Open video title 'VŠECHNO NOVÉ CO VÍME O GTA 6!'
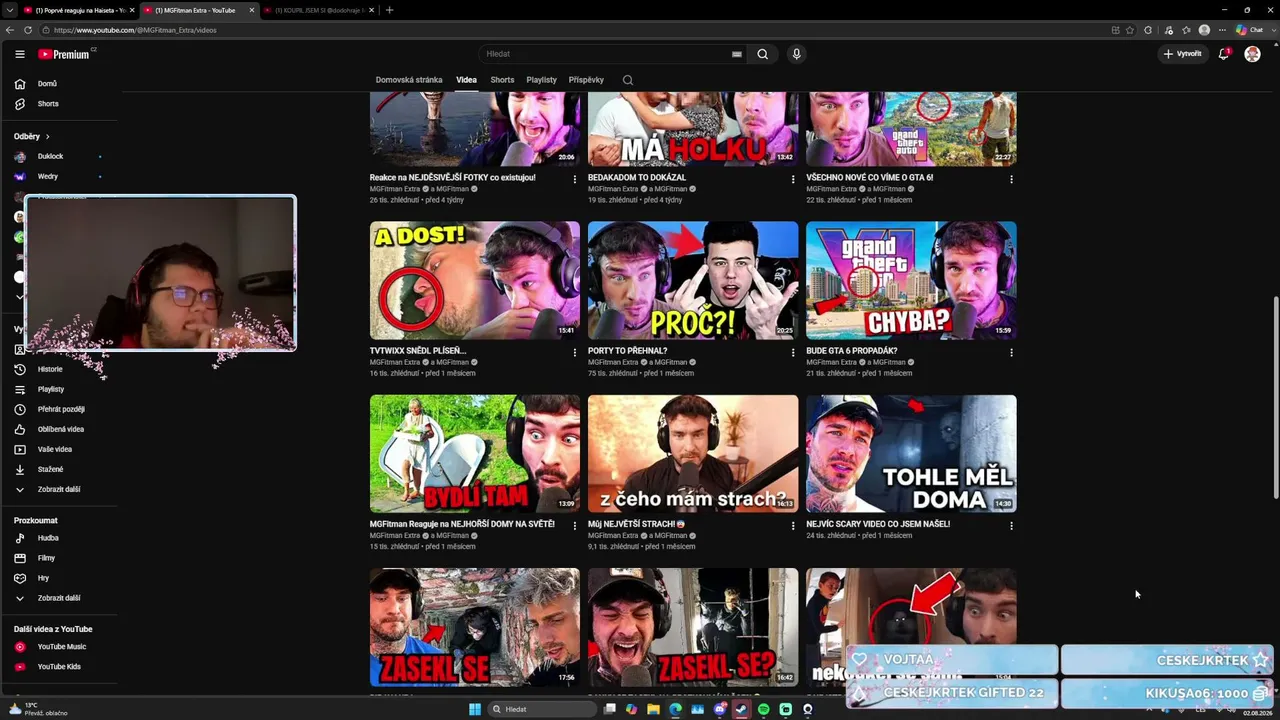Viewport: 1280px width, 720px height. coord(870,178)
